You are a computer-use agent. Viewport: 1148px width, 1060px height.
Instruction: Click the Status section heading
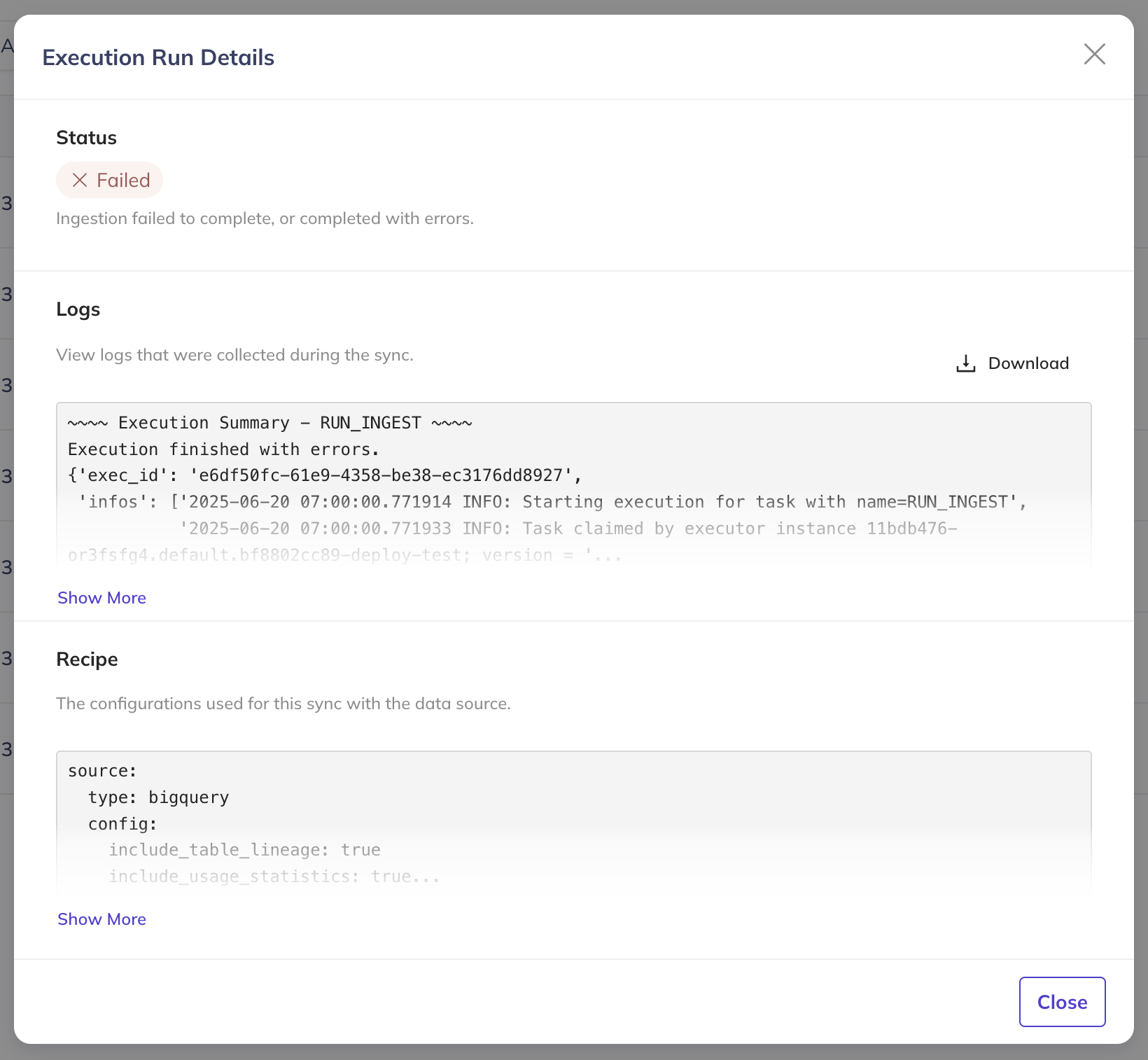coord(86,138)
